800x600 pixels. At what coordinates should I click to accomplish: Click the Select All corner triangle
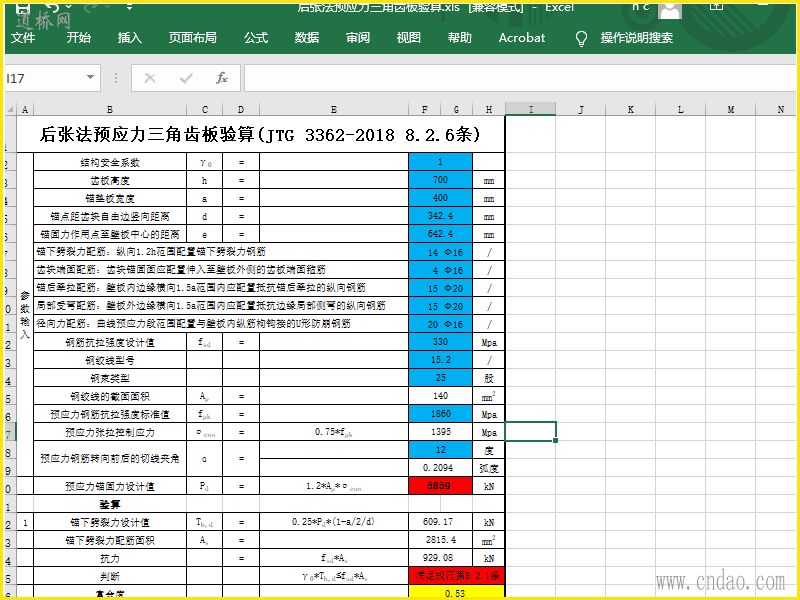click(x=10, y=109)
